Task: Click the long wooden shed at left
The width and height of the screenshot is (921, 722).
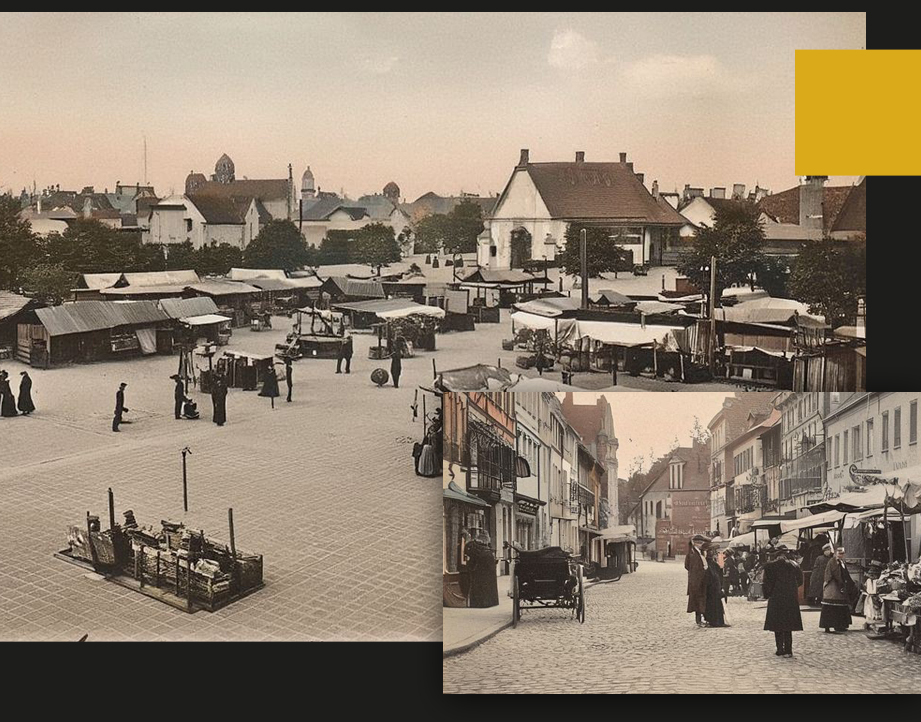Action: click(95, 331)
